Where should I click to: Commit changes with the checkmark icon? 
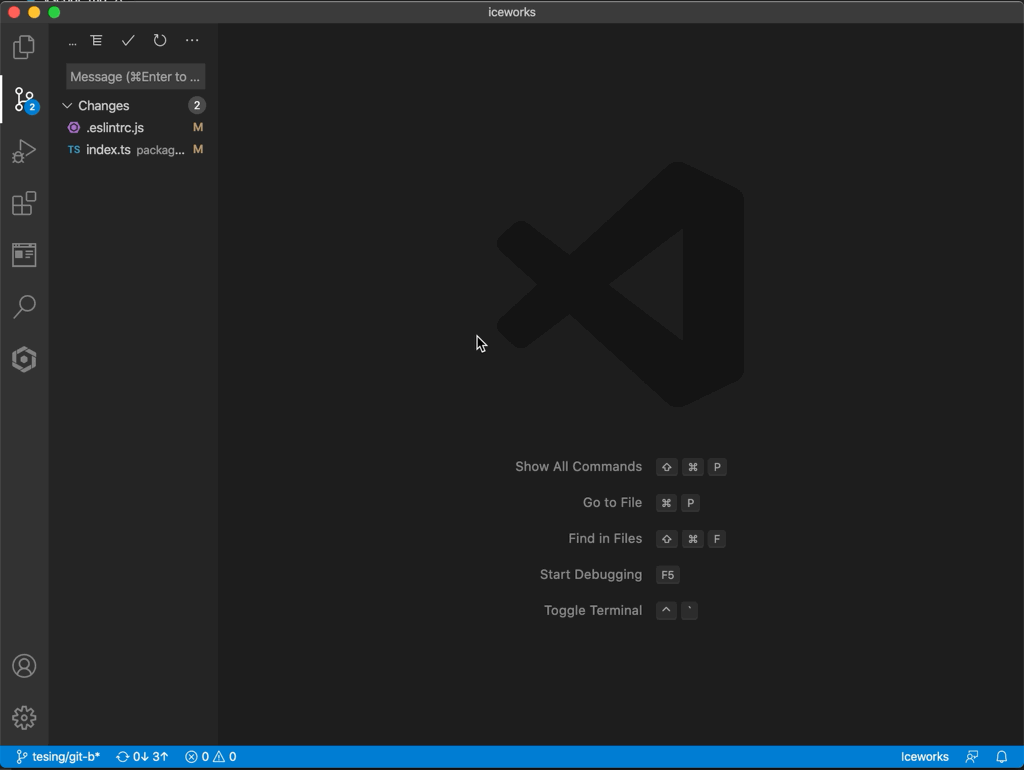click(128, 41)
